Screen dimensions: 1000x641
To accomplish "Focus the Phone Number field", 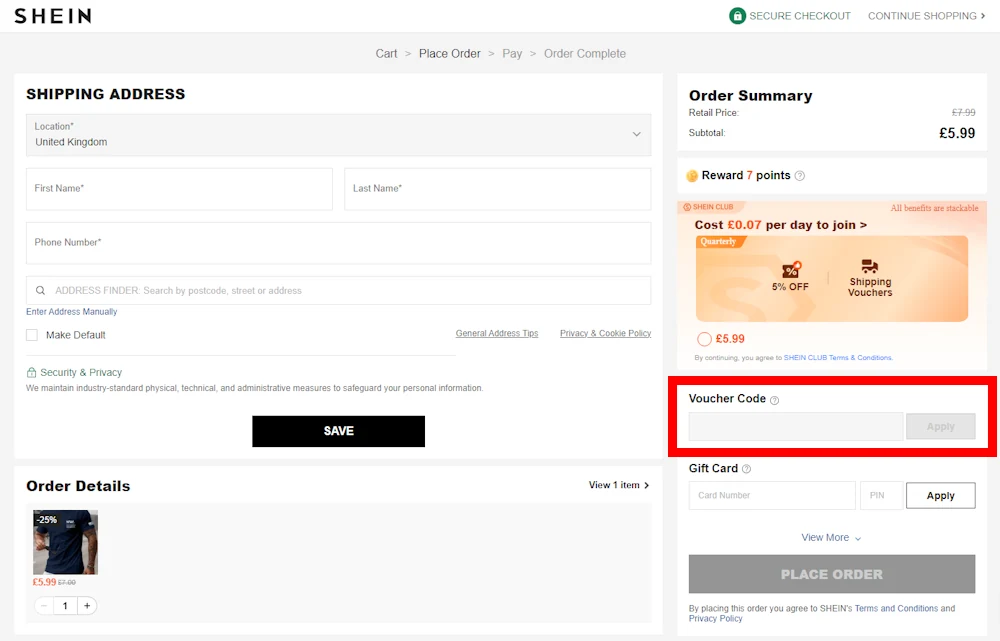I will 339,243.
